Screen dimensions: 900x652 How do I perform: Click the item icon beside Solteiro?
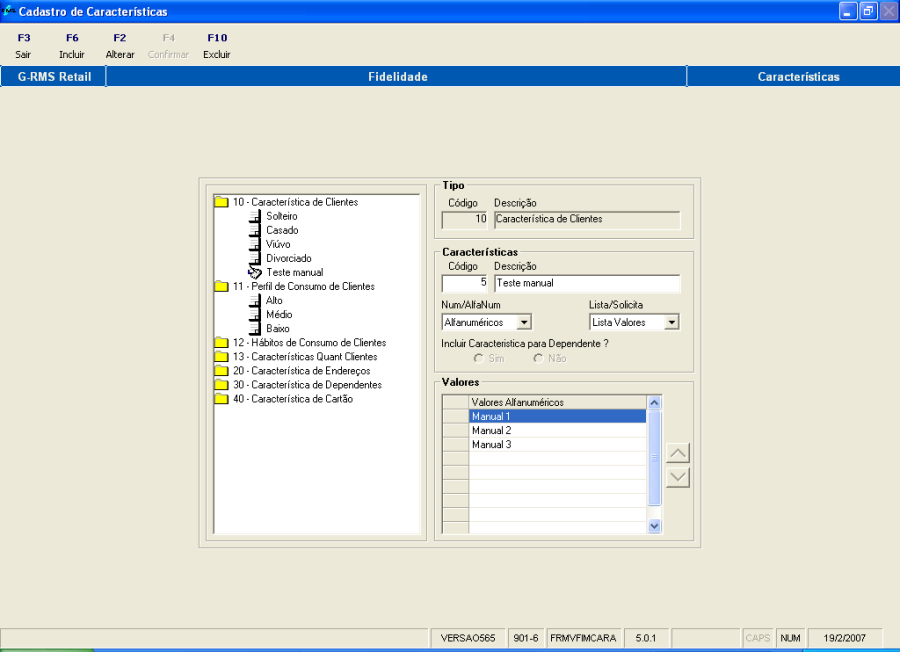(255, 216)
